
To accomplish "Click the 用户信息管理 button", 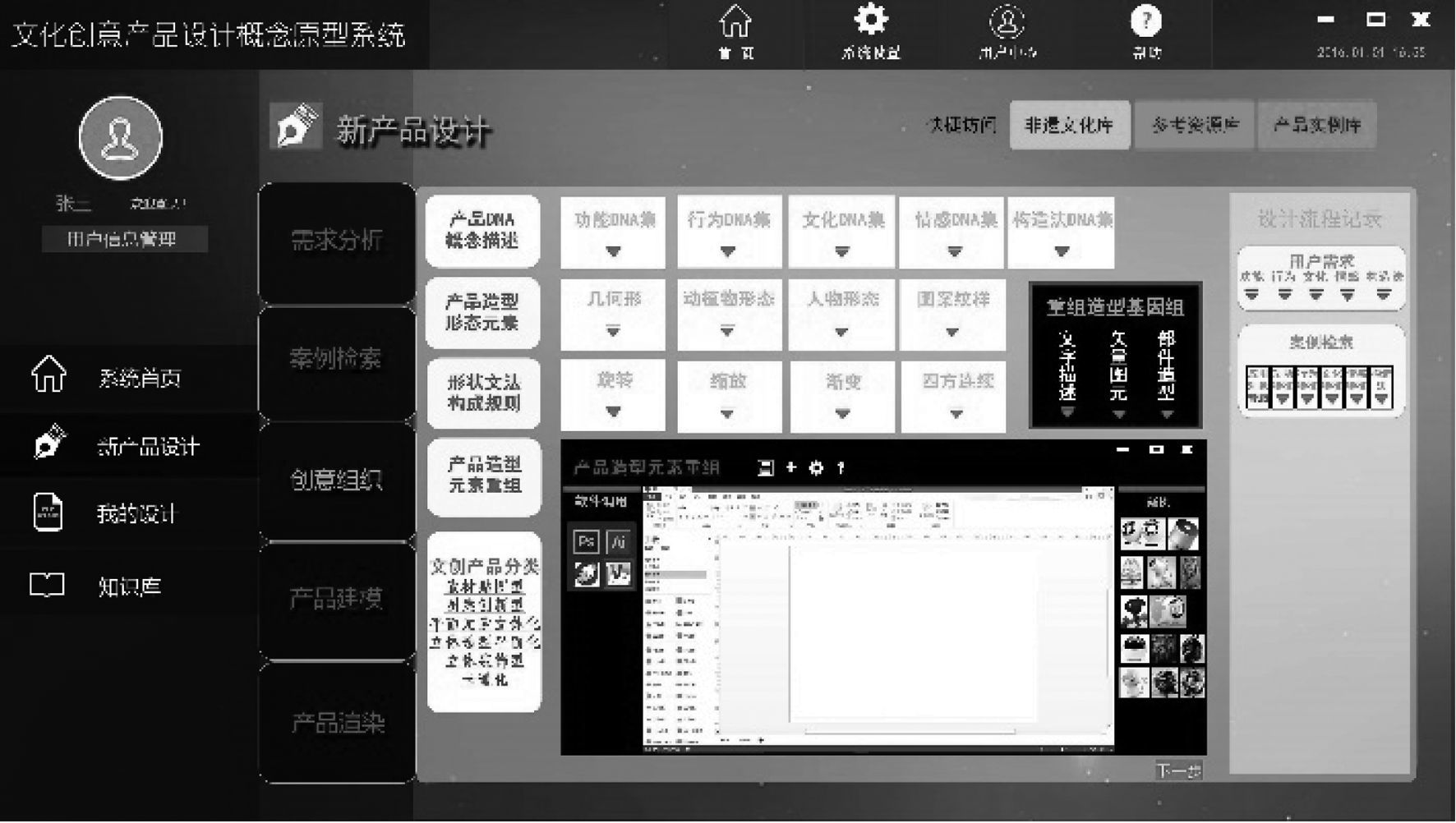I will coord(124,239).
